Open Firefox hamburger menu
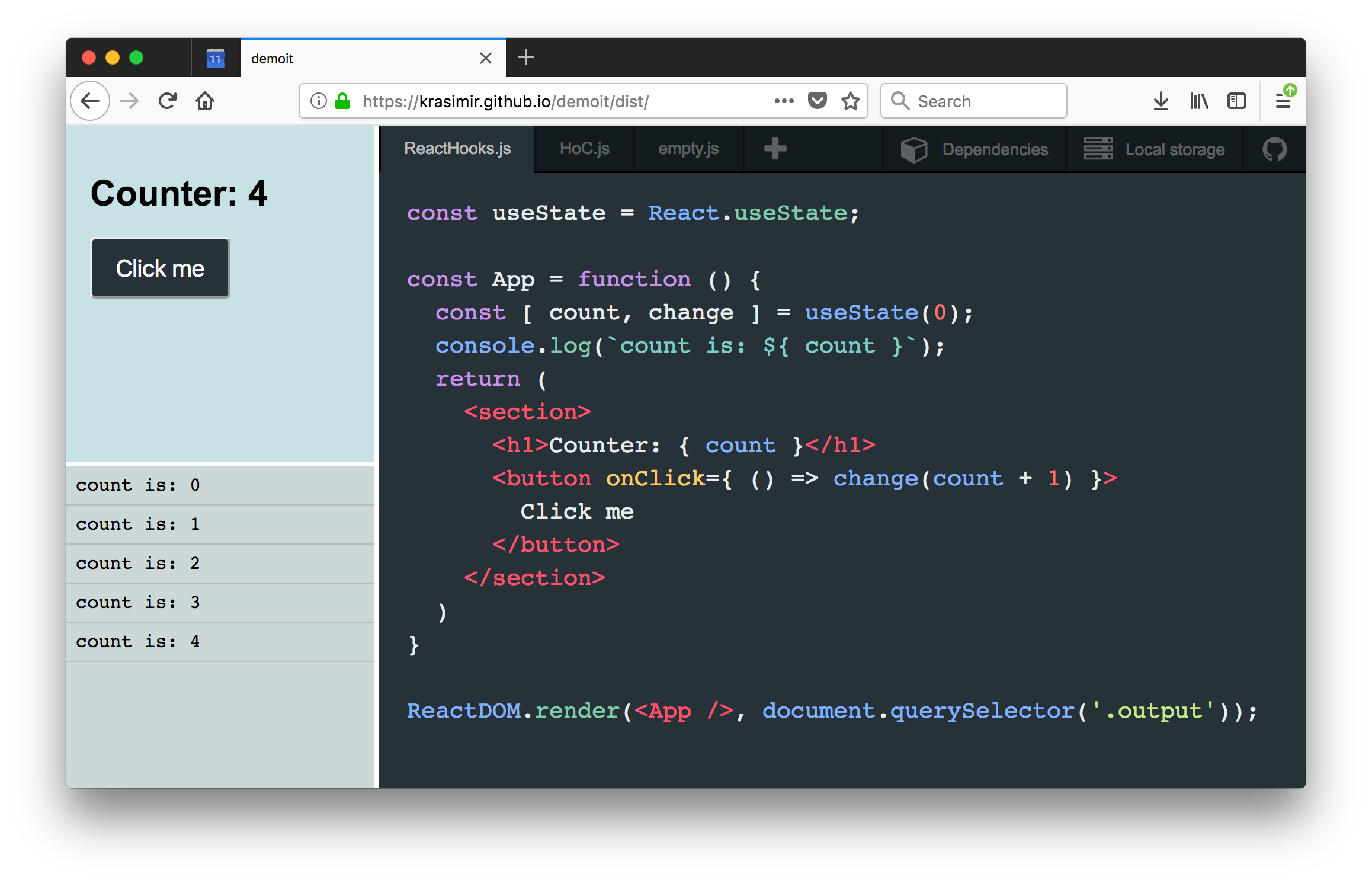This screenshot has height=883, width=1372. coord(1283,101)
